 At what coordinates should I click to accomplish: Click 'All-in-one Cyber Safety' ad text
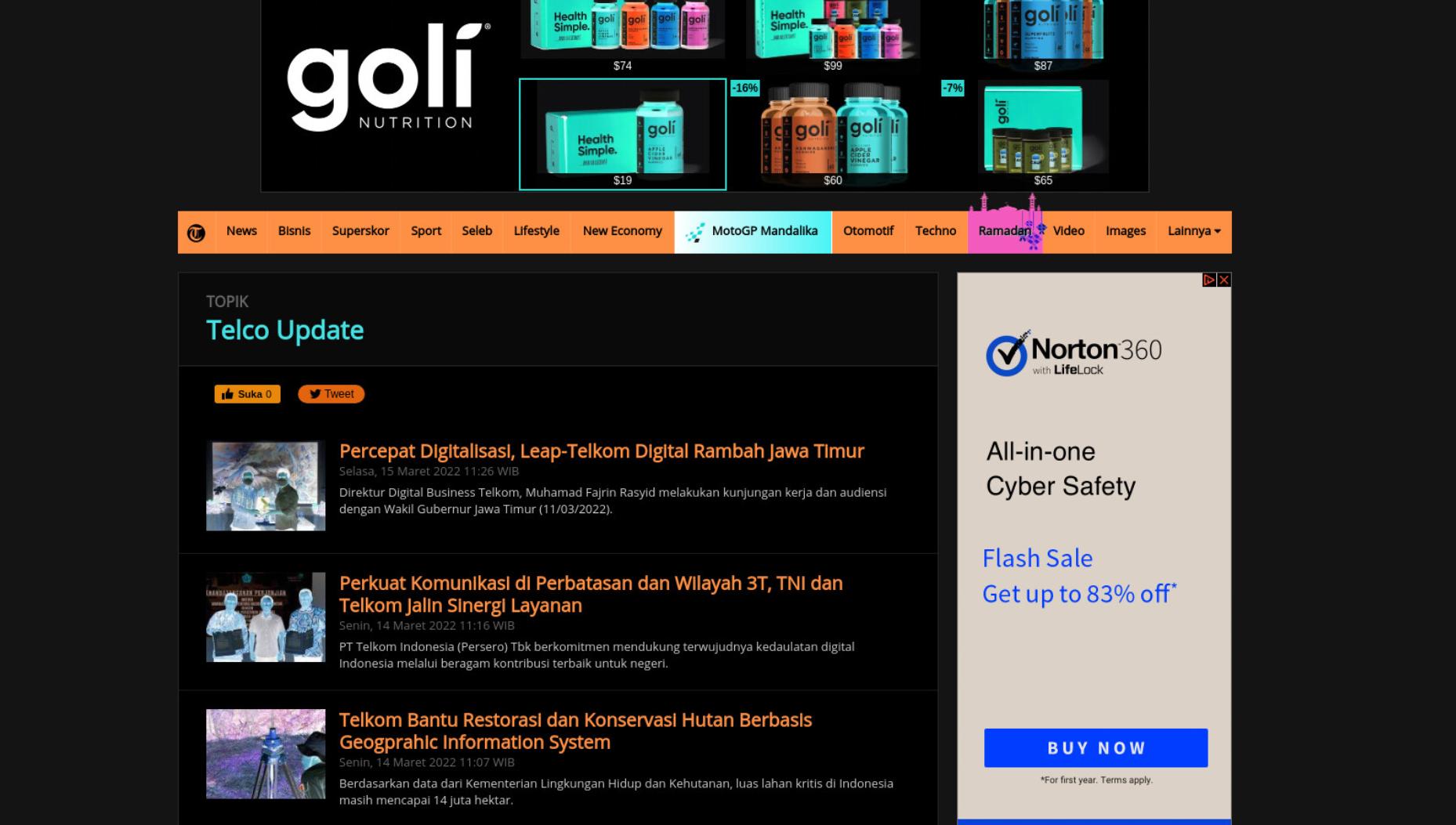click(1060, 469)
